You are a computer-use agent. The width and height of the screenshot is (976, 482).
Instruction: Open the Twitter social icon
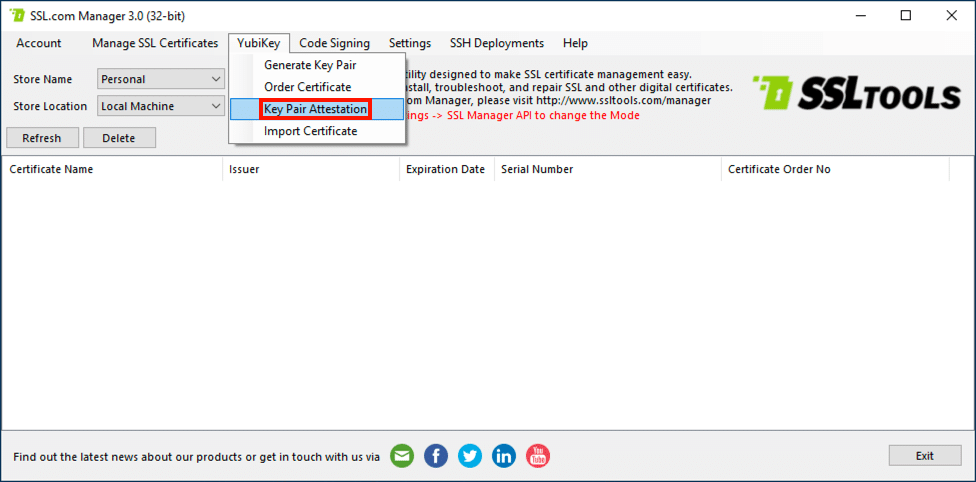coord(470,456)
